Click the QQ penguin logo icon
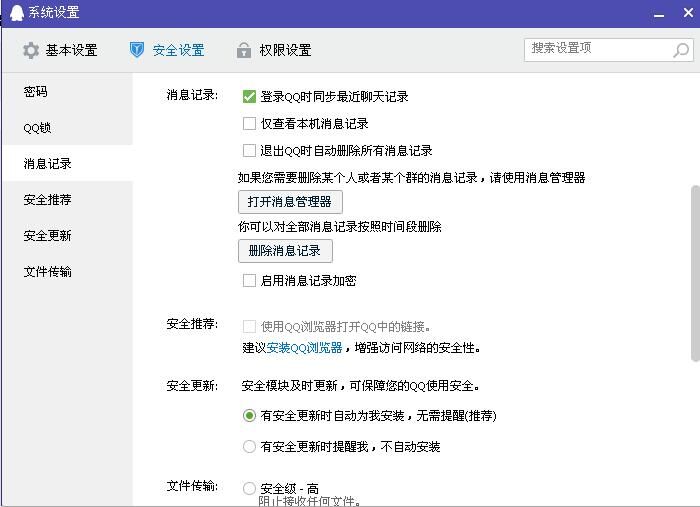Image resolution: width=700 pixels, height=507 pixels. pos(16,13)
